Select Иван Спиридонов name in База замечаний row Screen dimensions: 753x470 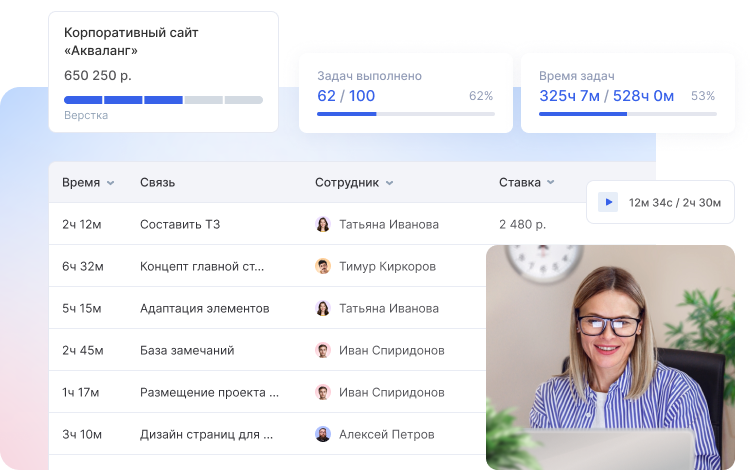392,350
